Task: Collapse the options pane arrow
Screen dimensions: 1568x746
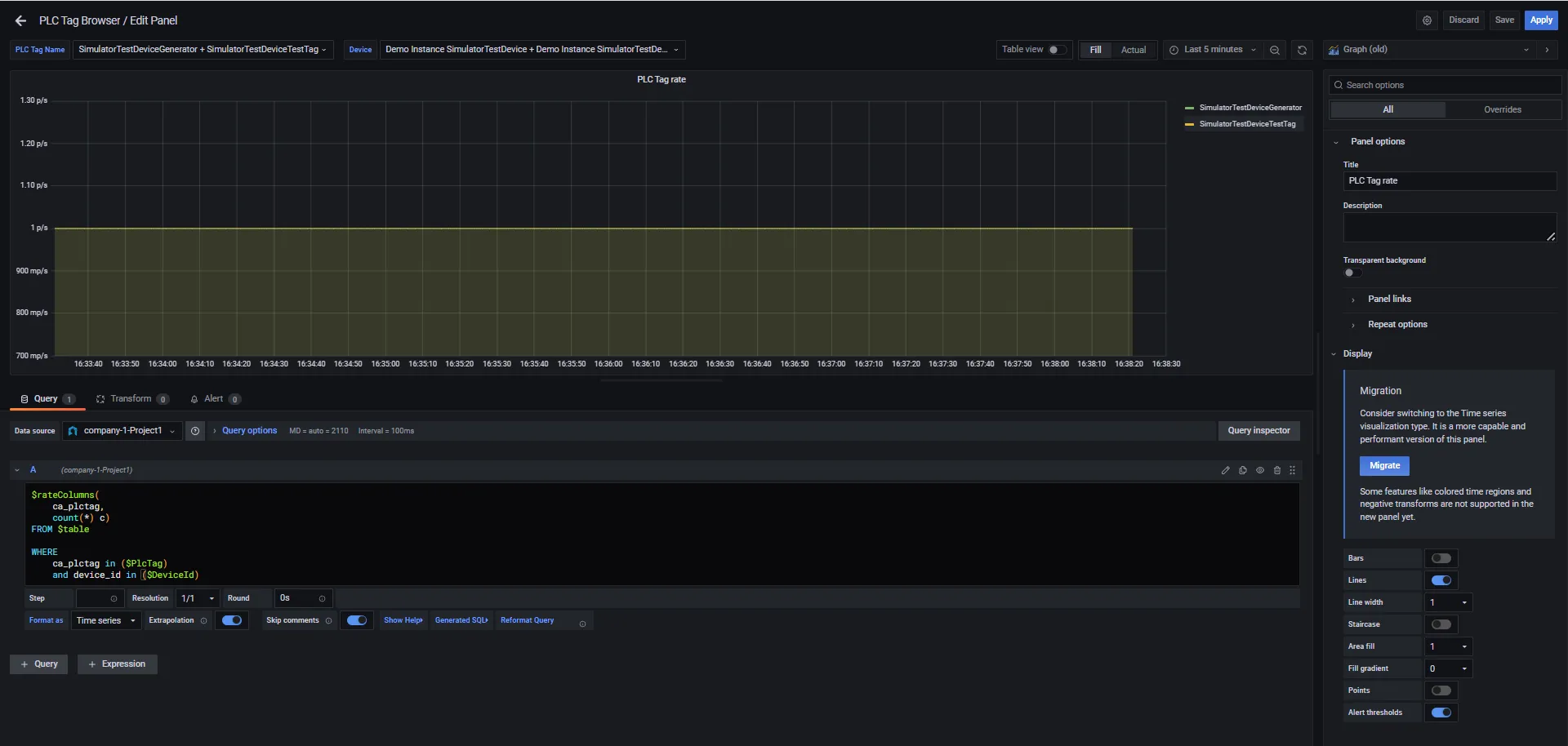Action: click(1547, 50)
